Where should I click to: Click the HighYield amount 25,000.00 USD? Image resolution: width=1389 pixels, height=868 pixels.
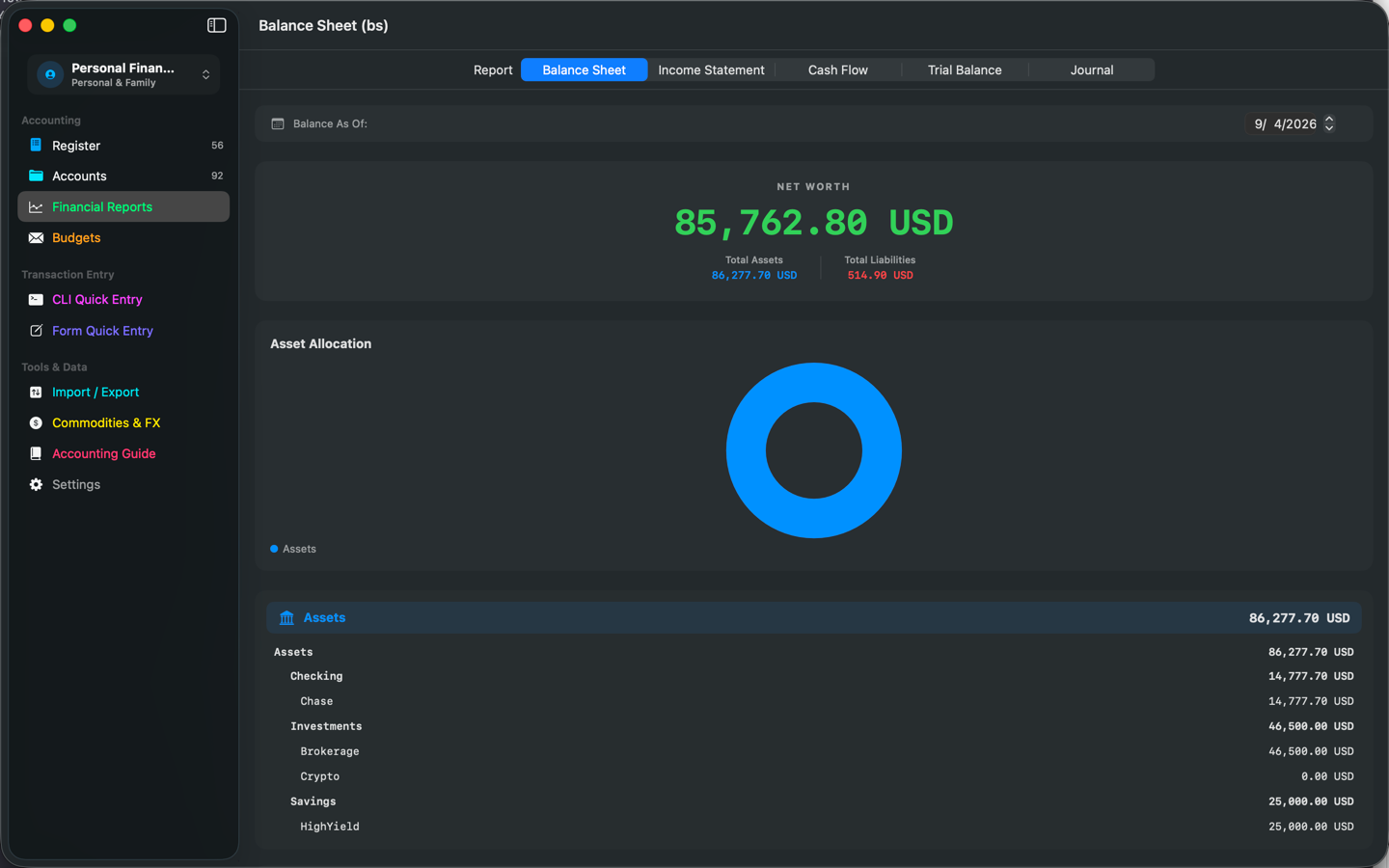pyautogui.click(x=1311, y=827)
